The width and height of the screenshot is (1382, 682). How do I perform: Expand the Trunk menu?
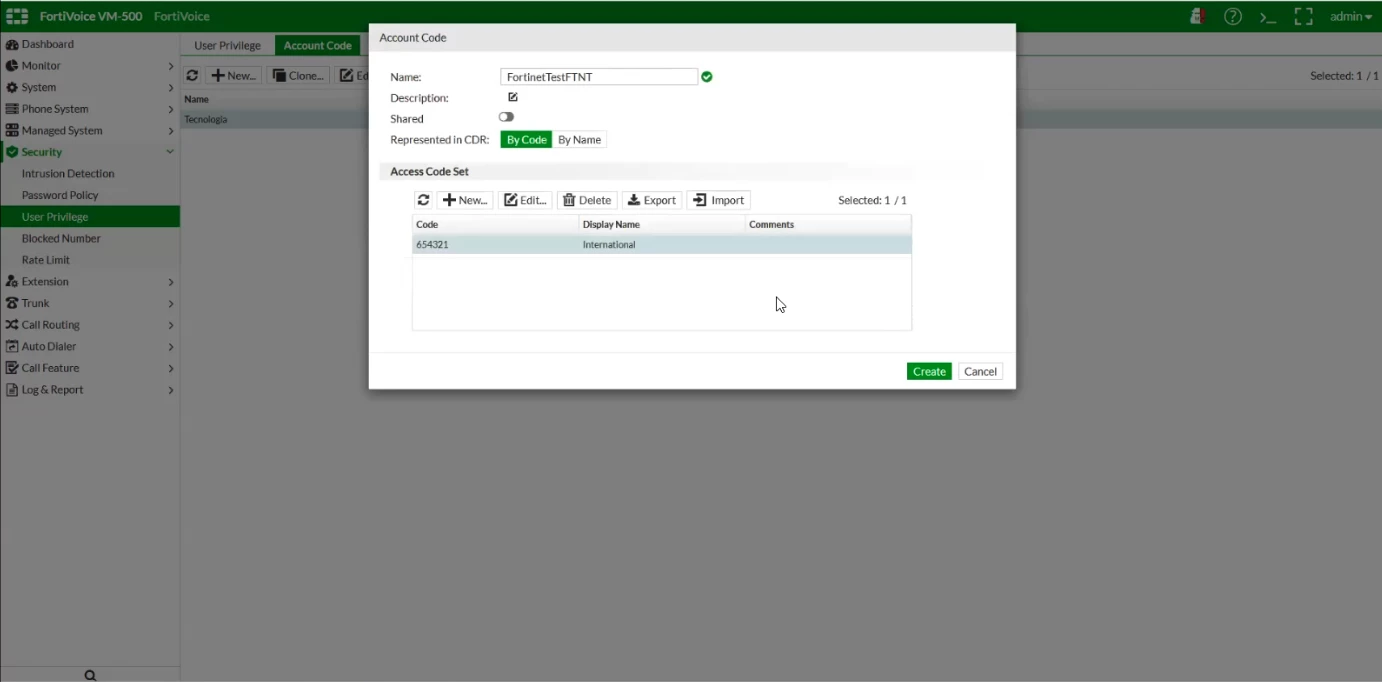pos(90,303)
